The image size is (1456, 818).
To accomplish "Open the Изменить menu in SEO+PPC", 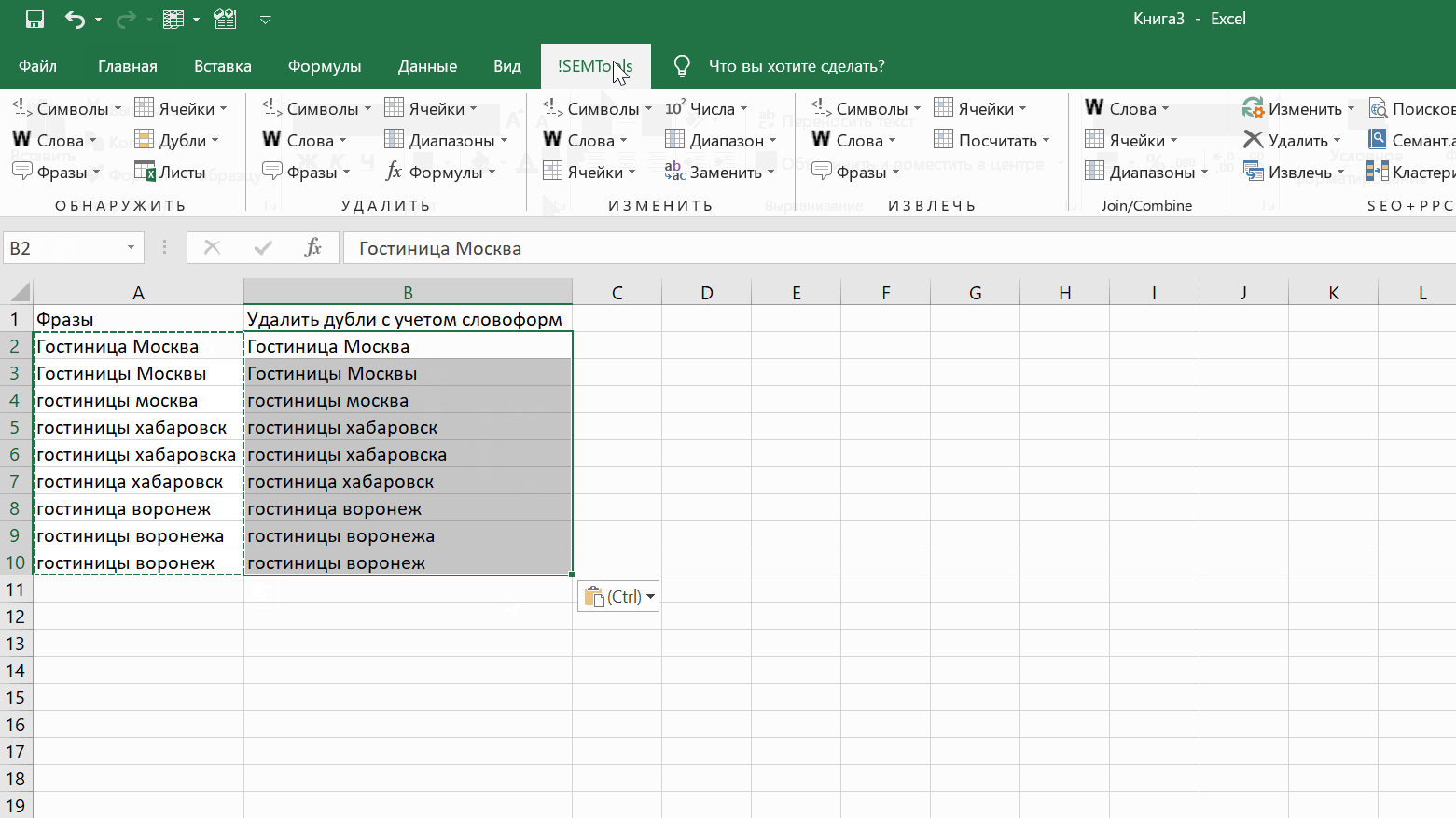I will coord(1298,109).
